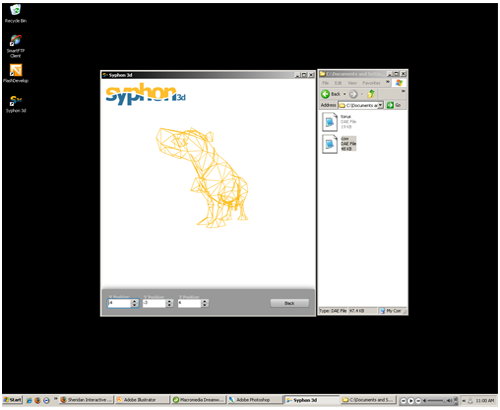The width and height of the screenshot is (500, 410).
Task: Click the media player stop button in taskbar
Action: [x=403, y=401]
